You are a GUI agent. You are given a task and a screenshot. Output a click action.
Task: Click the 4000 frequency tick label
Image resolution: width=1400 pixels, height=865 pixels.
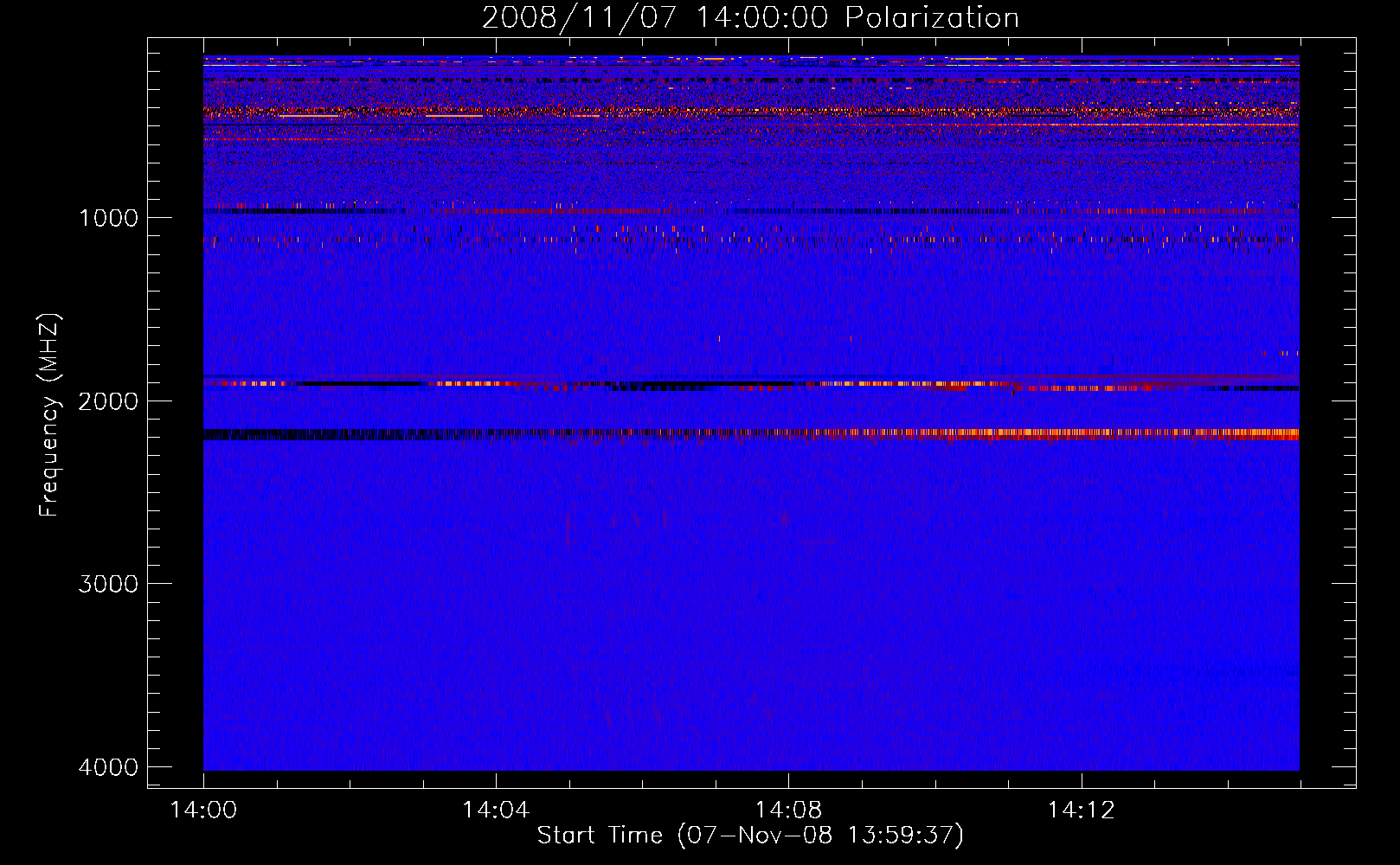point(109,767)
